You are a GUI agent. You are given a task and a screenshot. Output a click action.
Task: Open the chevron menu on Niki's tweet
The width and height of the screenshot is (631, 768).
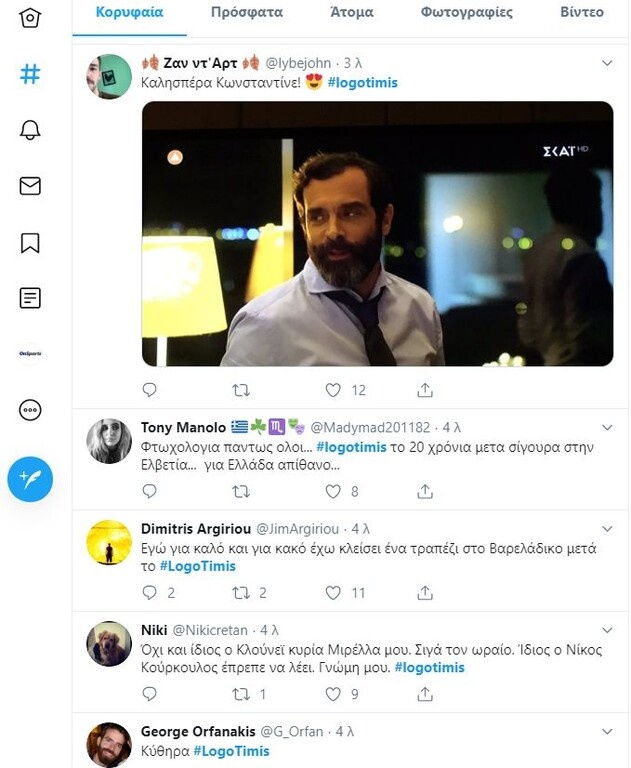click(x=607, y=630)
